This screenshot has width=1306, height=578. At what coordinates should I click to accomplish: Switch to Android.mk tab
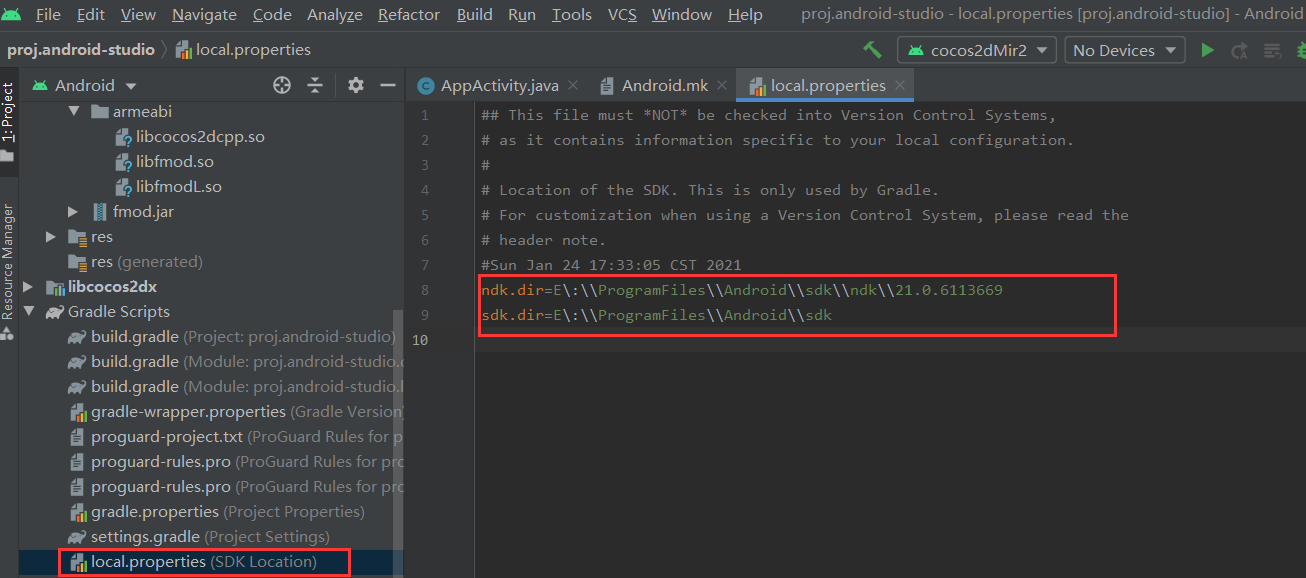(x=664, y=86)
